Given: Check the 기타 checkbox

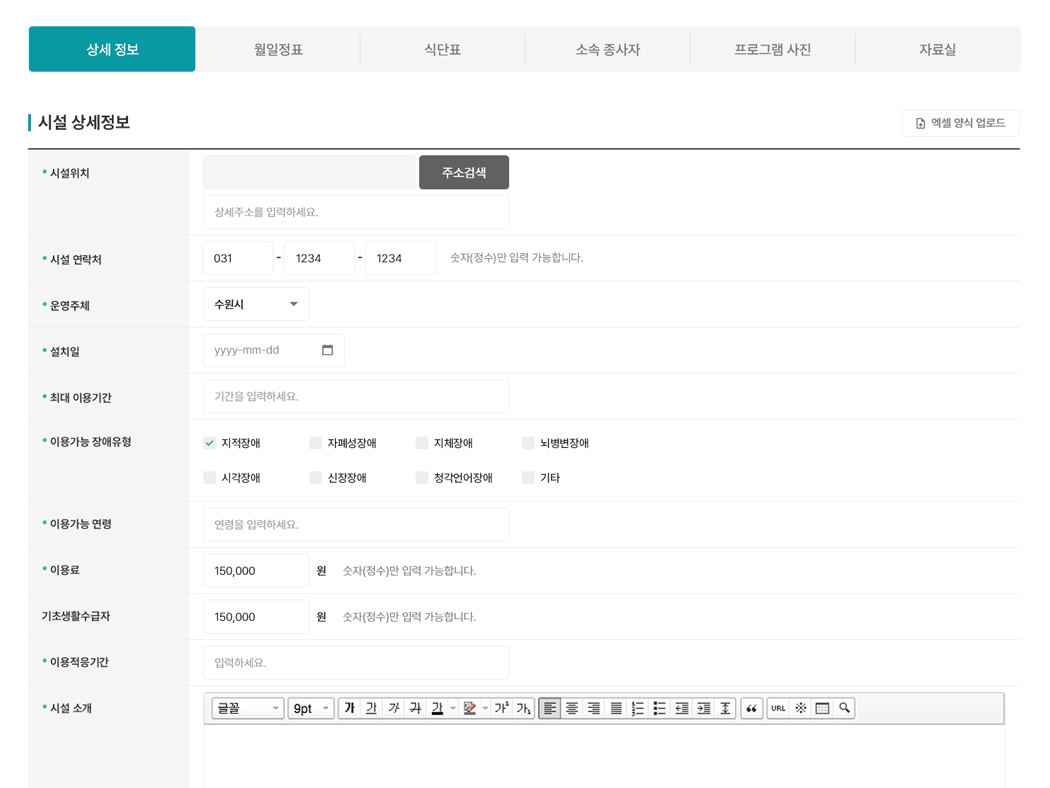Looking at the screenshot, I should (x=528, y=478).
